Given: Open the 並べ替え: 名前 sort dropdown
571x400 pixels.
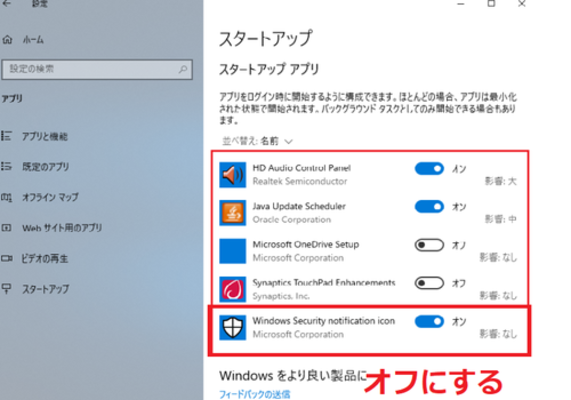Looking at the screenshot, I should pyautogui.click(x=257, y=141).
